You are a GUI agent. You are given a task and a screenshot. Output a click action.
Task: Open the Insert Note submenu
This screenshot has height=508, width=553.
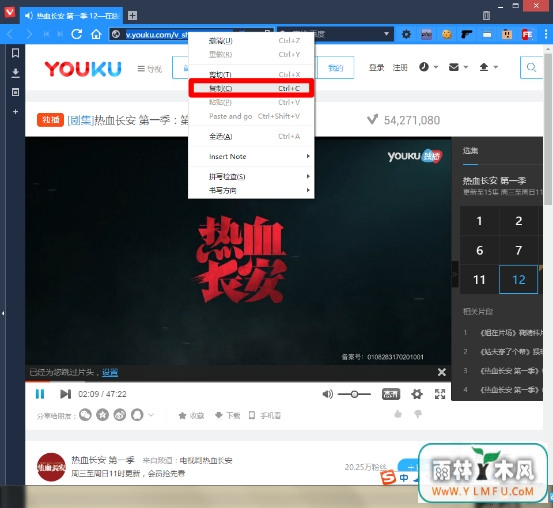(251, 156)
